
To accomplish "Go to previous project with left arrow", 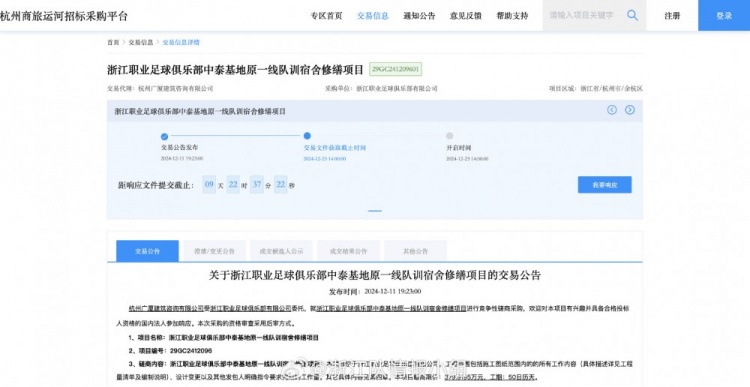I will point(612,110).
